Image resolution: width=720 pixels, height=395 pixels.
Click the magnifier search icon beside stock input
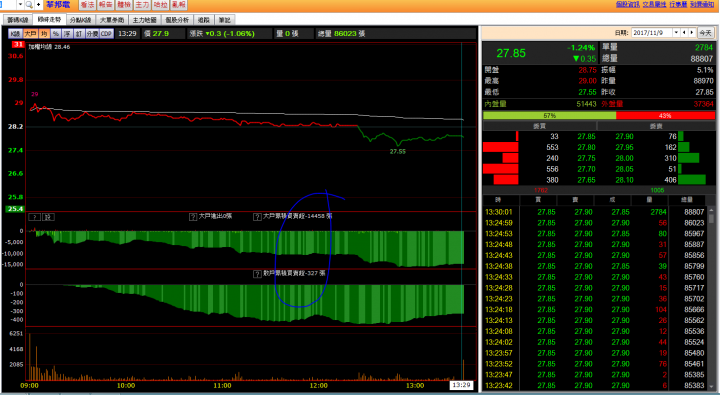[29, 5]
